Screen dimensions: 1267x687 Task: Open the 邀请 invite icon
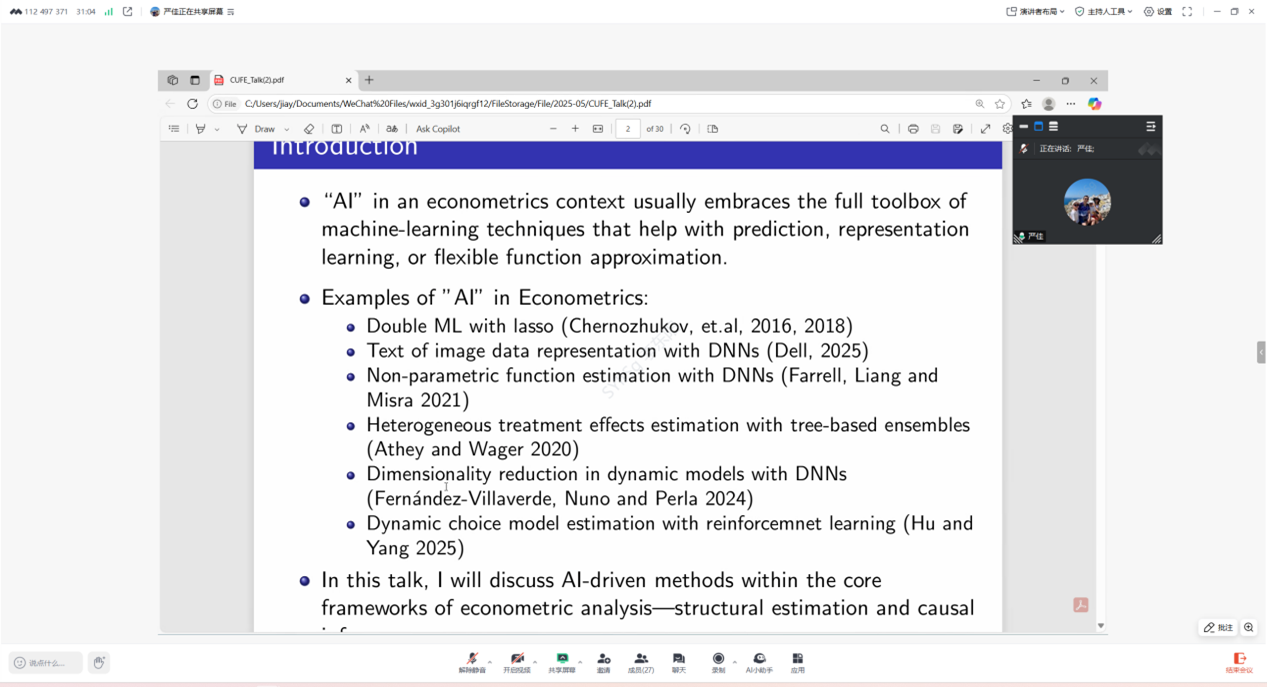[604, 662]
